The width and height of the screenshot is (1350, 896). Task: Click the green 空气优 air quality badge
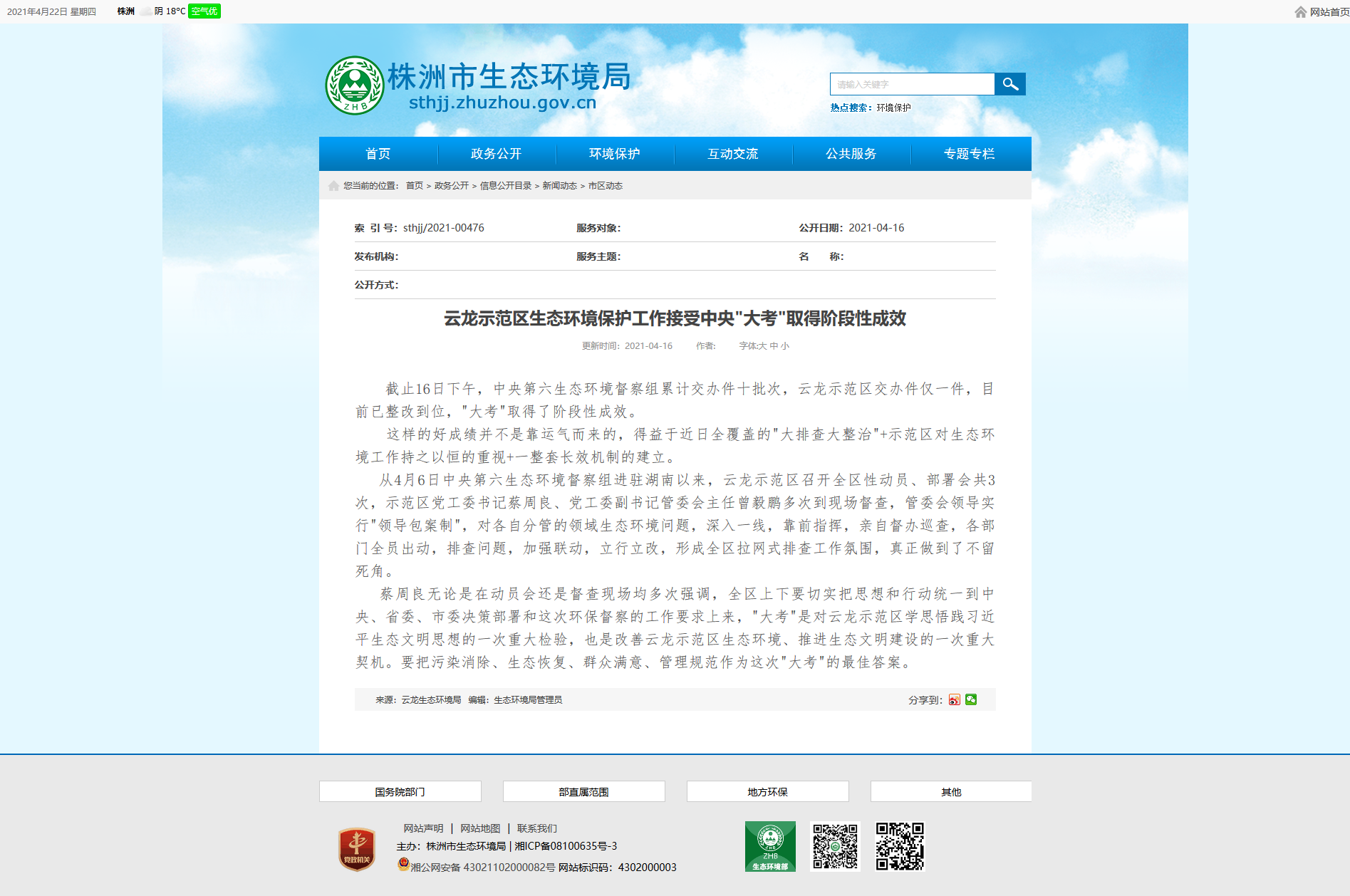coord(204,11)
